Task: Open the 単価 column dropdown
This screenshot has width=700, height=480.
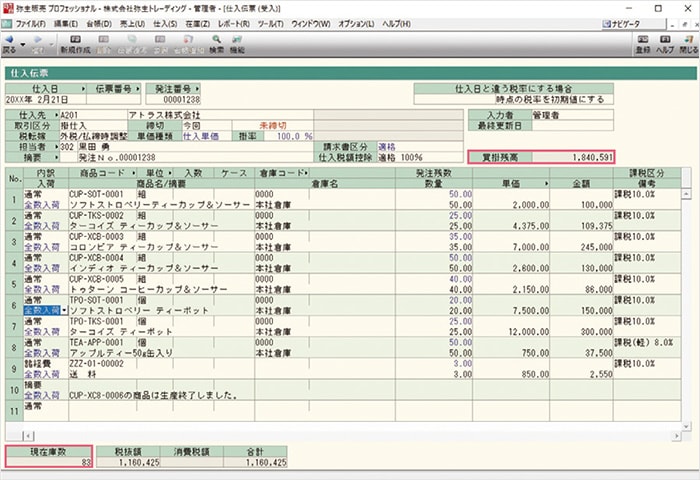Action: [546, 184]
